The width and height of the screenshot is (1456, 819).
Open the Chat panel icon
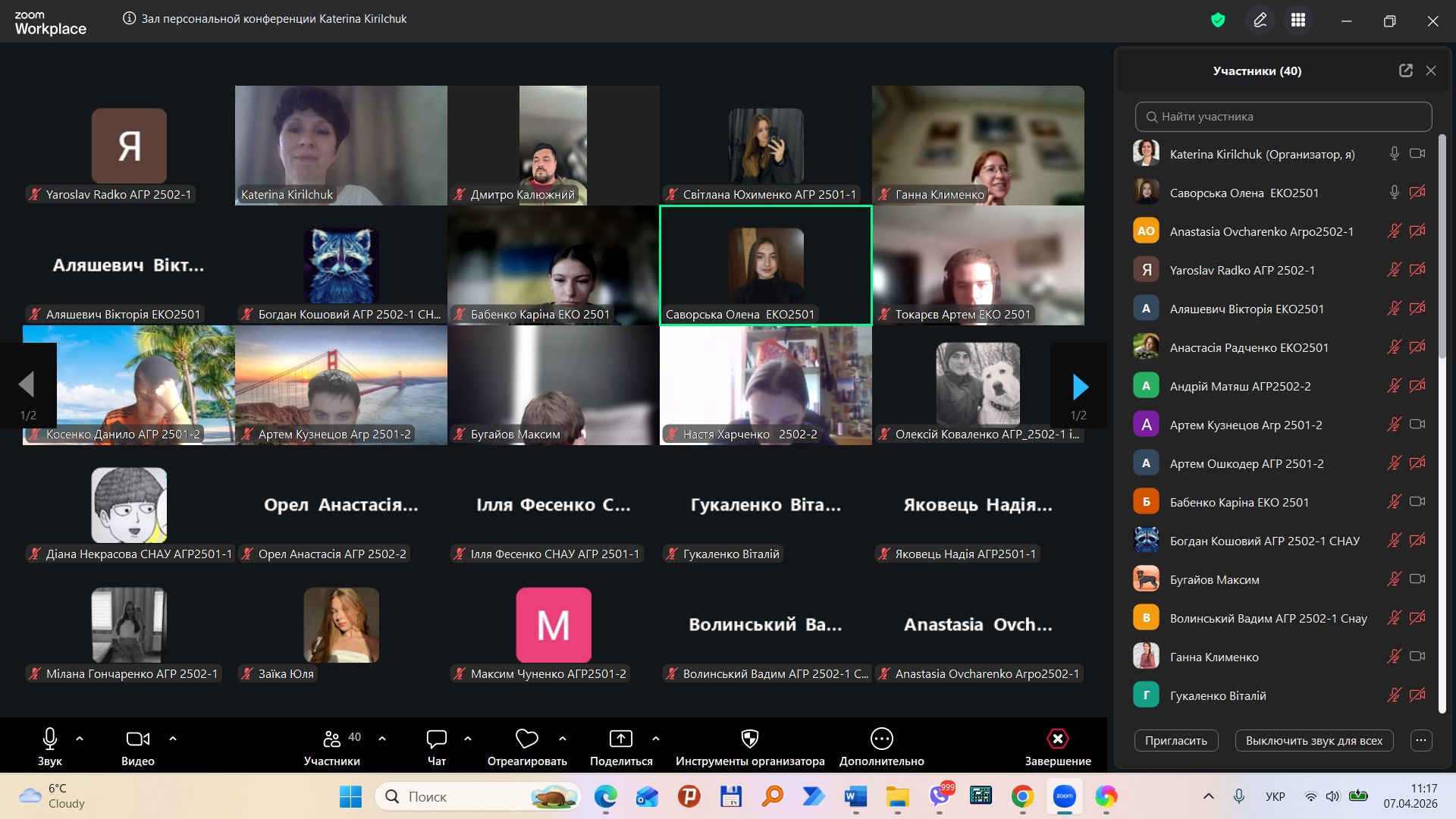437,739
